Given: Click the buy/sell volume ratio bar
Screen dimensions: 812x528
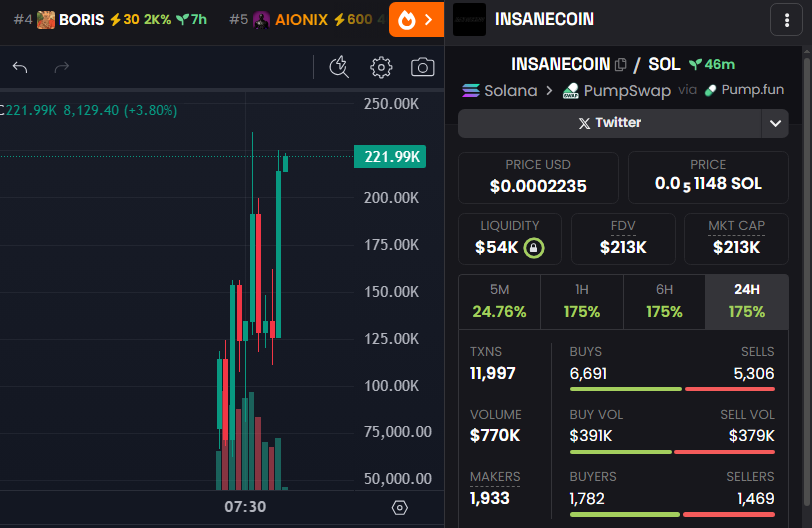Looking at the screenshot, I should pos(672,452).
